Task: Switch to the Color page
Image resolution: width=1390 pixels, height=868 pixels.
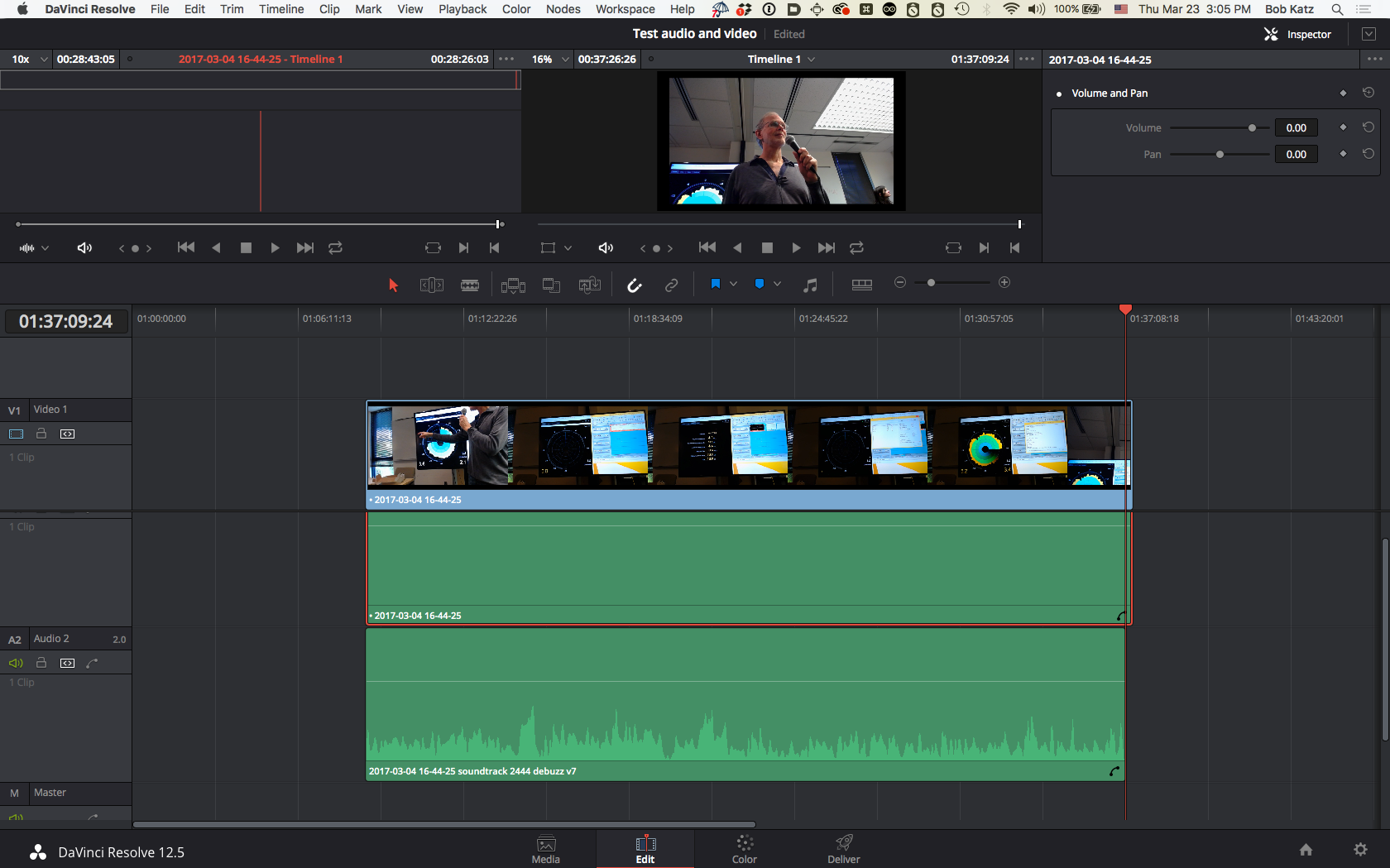Action: click(745, 850)
